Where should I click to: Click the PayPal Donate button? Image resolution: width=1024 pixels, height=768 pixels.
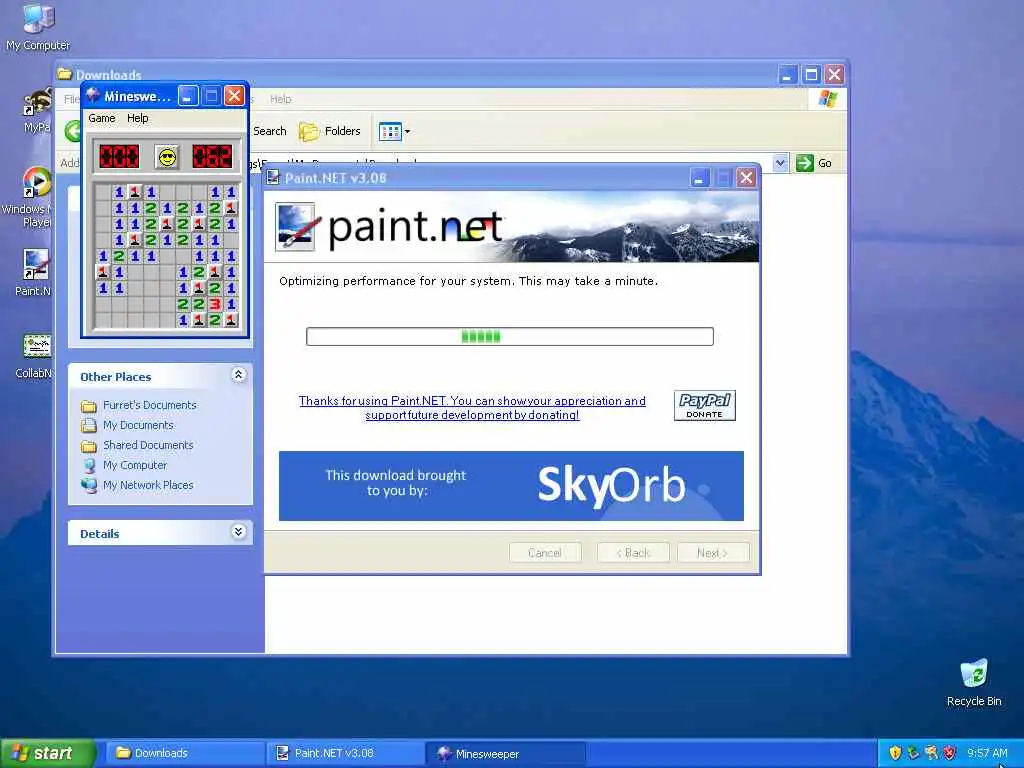705,406
